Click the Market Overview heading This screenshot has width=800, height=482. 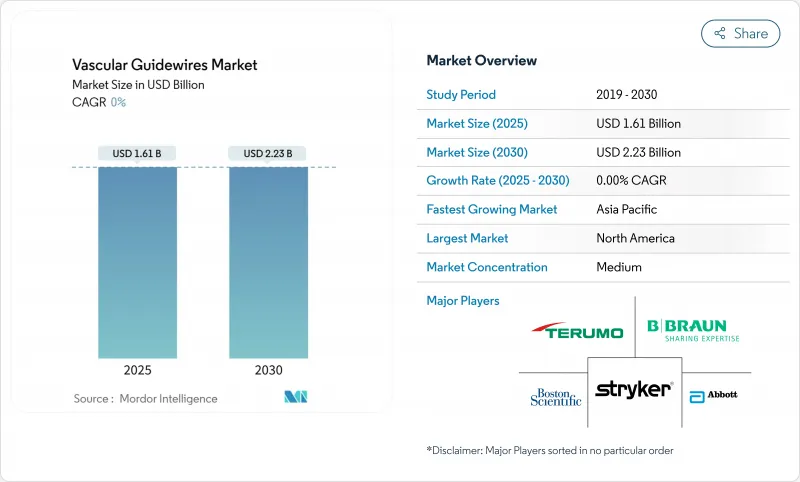click(x=482, y=60)
